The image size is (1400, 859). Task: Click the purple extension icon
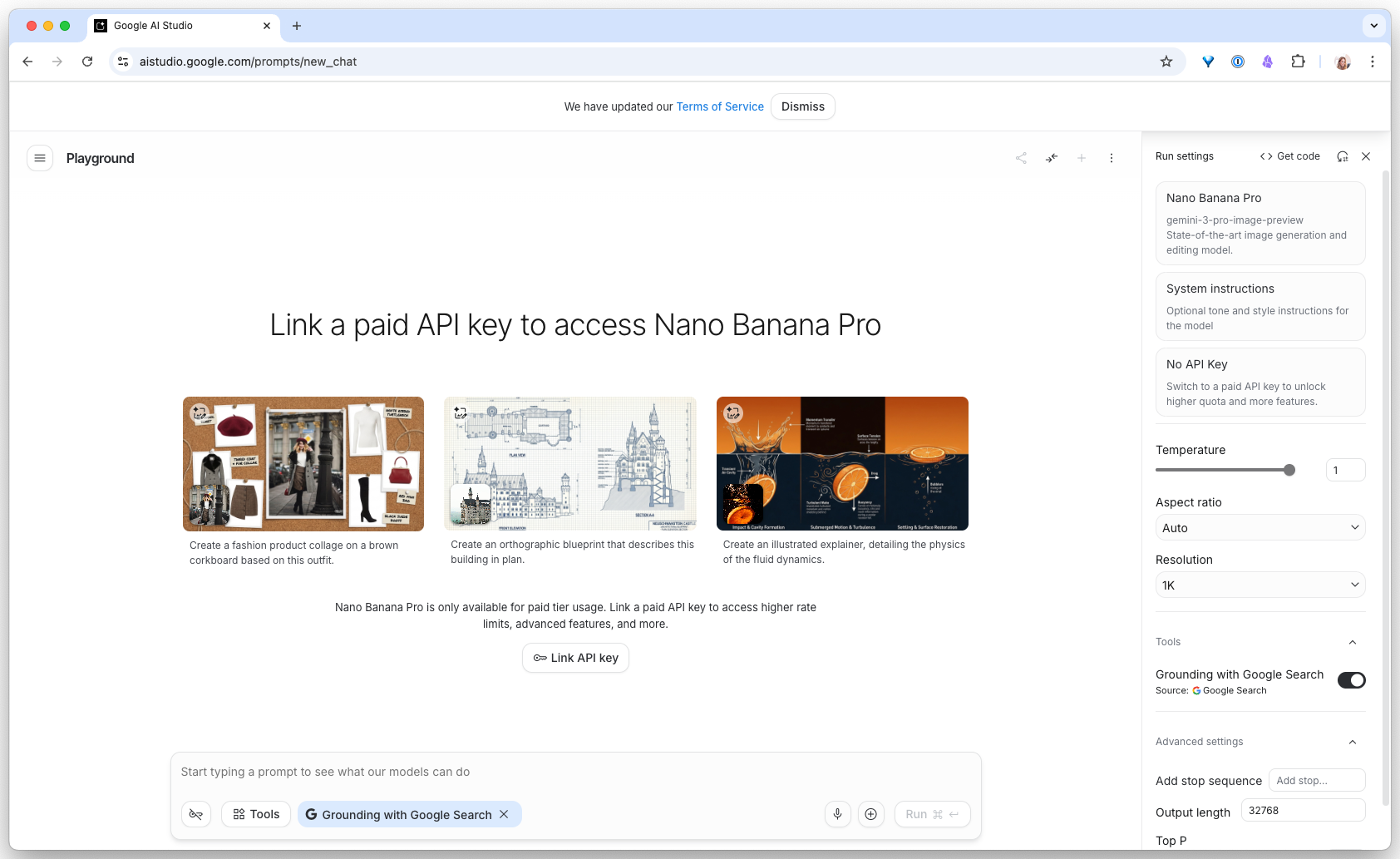tap(1268, 62)
